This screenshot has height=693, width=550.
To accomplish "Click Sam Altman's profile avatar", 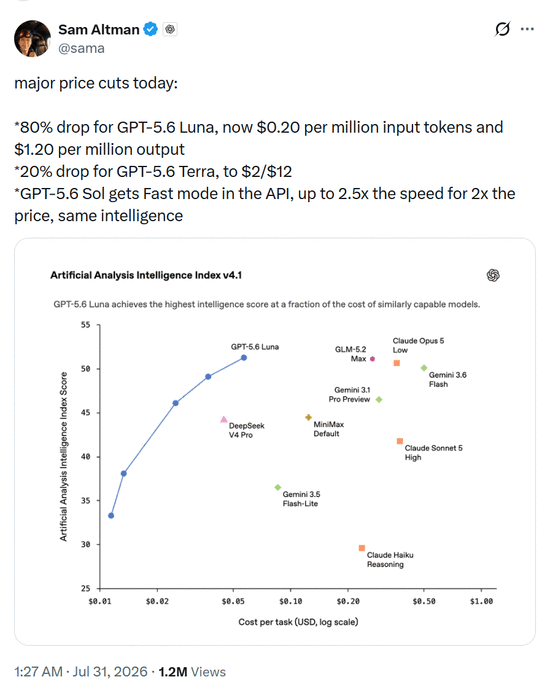I will (x=32, y=38).
